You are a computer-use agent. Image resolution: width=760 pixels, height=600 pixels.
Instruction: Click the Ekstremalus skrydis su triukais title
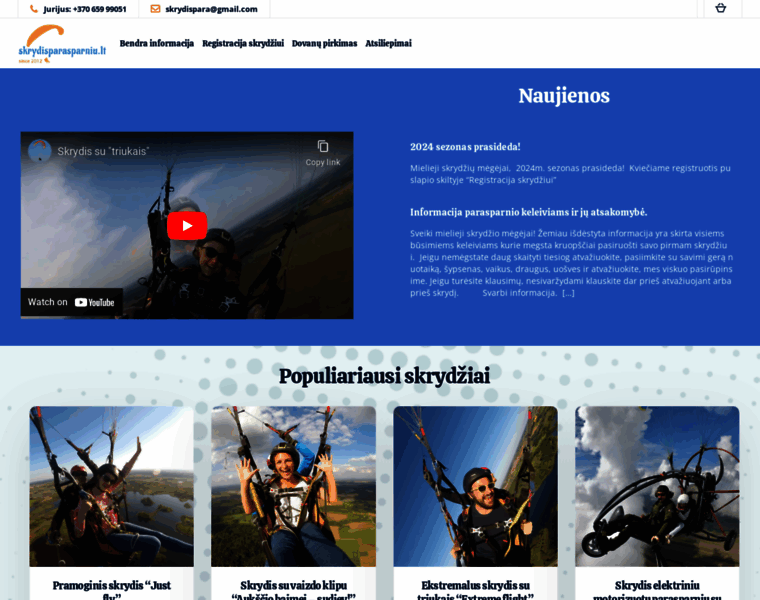point(475,591)
